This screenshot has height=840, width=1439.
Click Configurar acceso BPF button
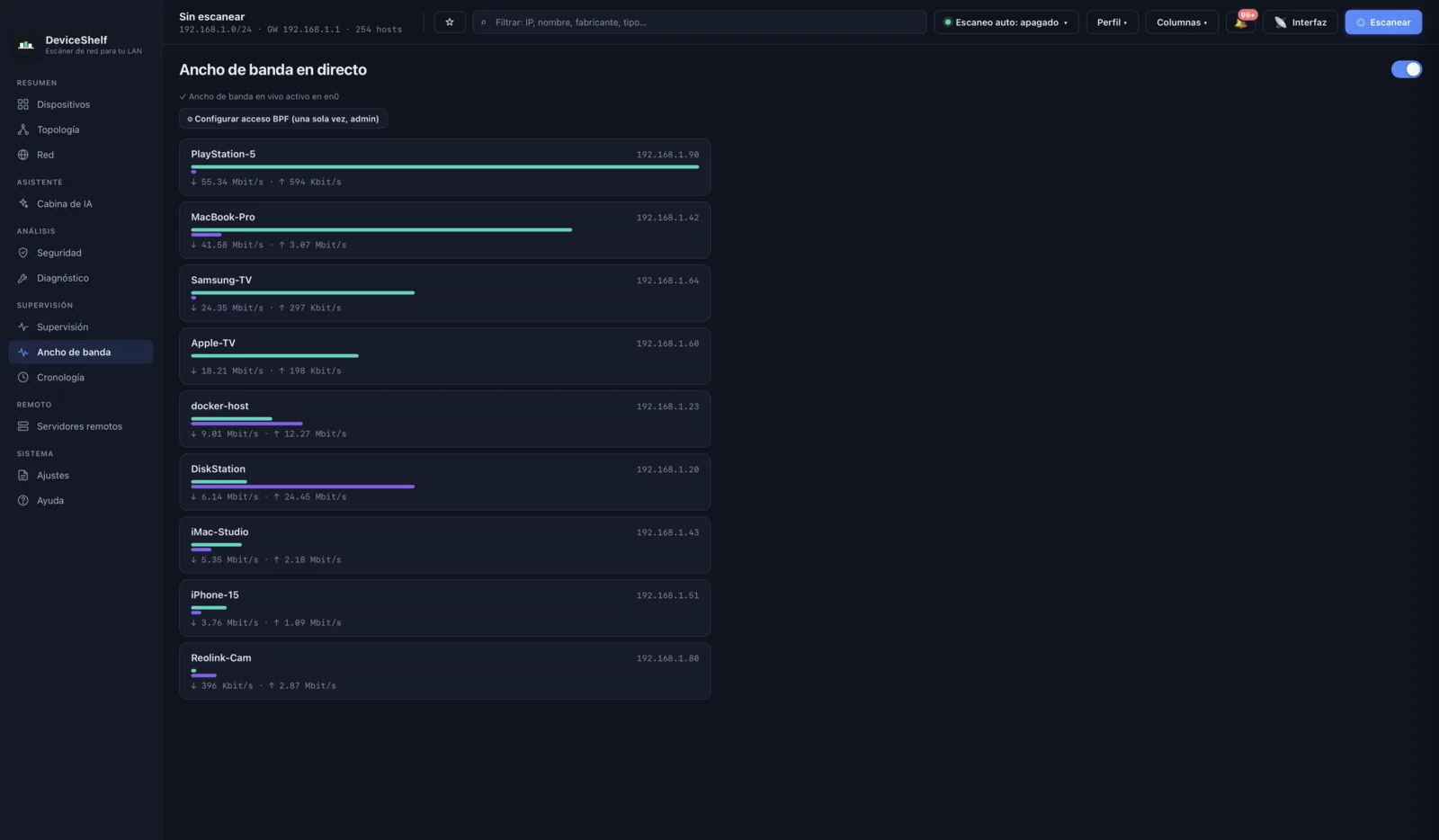283,119
